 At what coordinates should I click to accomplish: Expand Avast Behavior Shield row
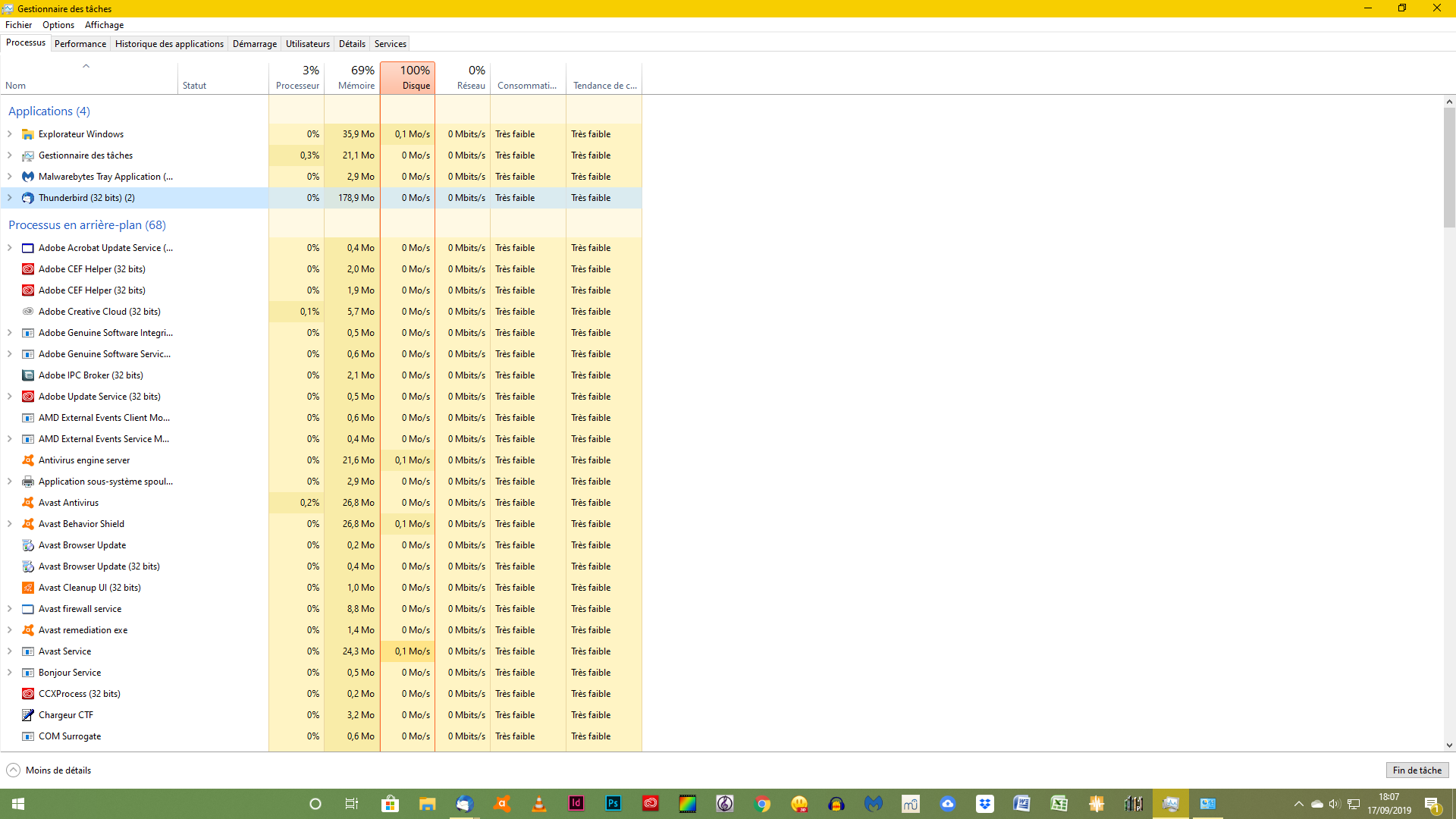click(9, 524)
